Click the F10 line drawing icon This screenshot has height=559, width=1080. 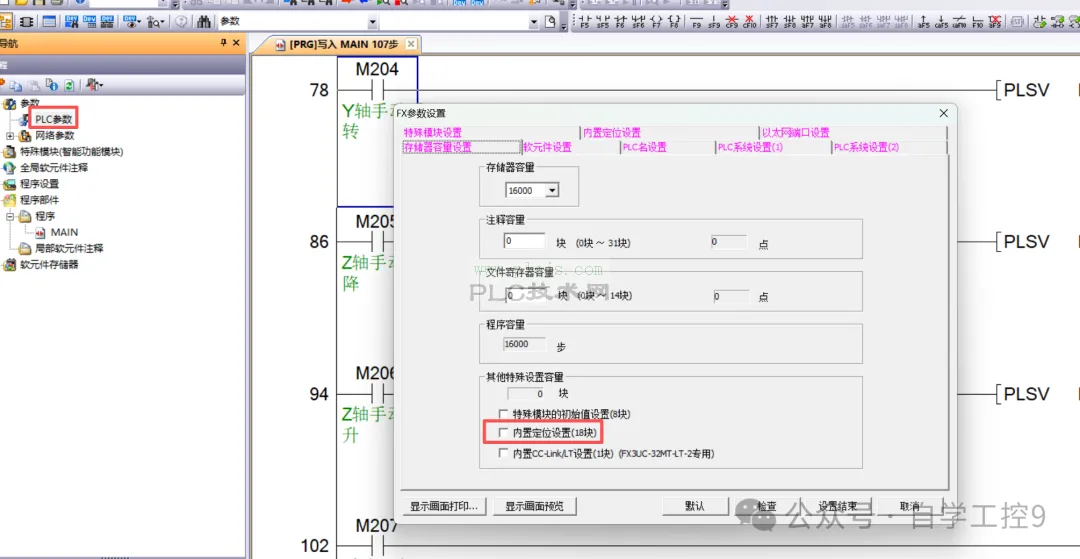(977, 21)
